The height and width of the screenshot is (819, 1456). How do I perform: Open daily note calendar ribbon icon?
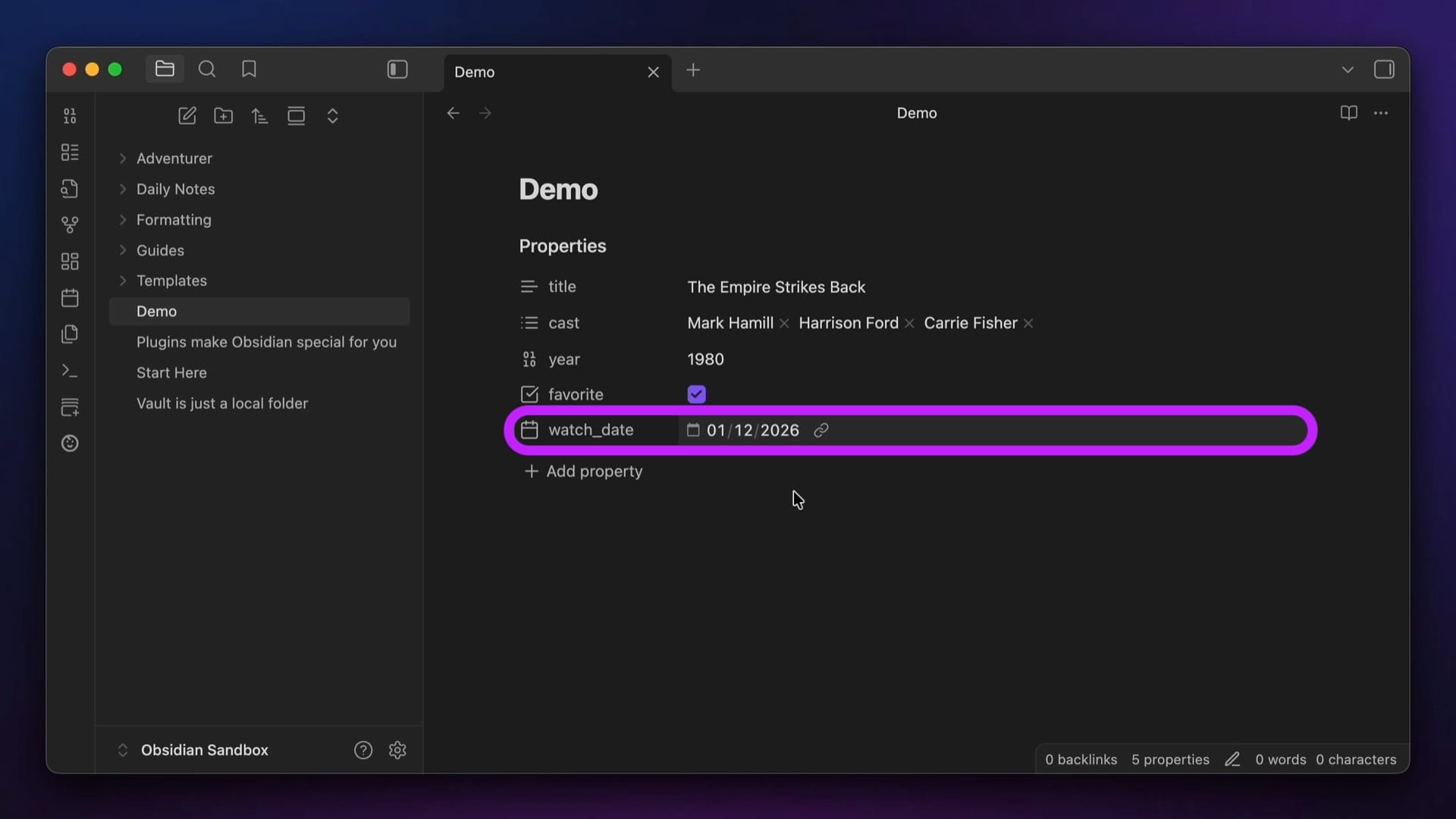pyautogui.click(x=70, y=298)
